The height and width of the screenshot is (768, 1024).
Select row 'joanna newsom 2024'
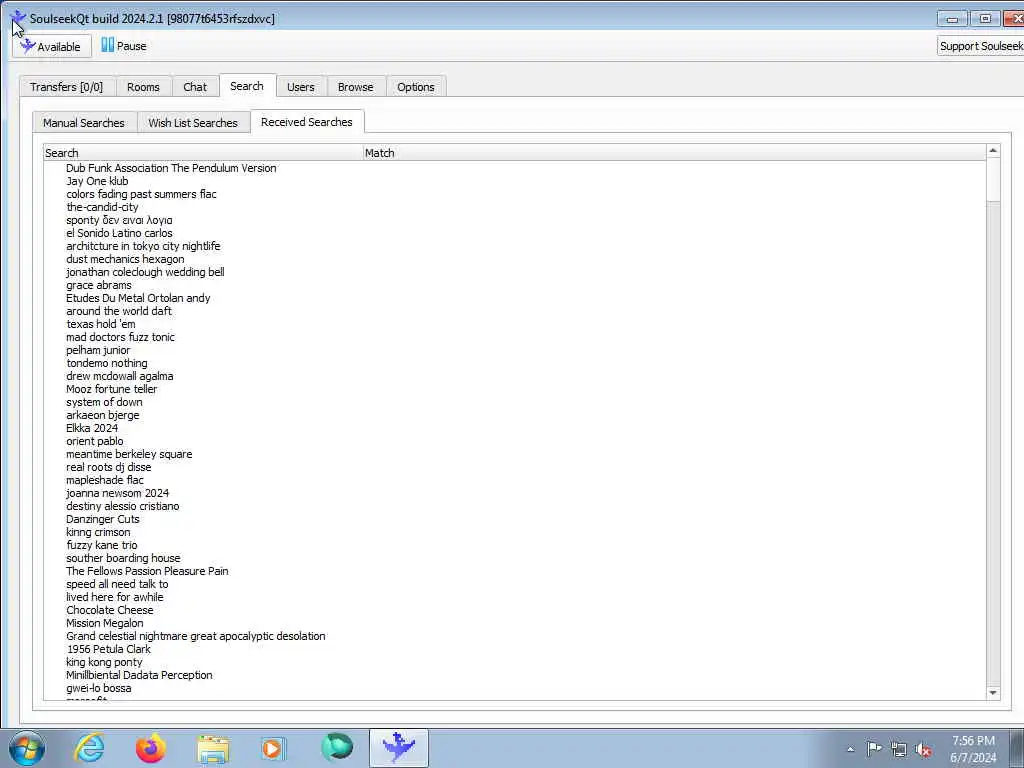click(x=118, y=493)
